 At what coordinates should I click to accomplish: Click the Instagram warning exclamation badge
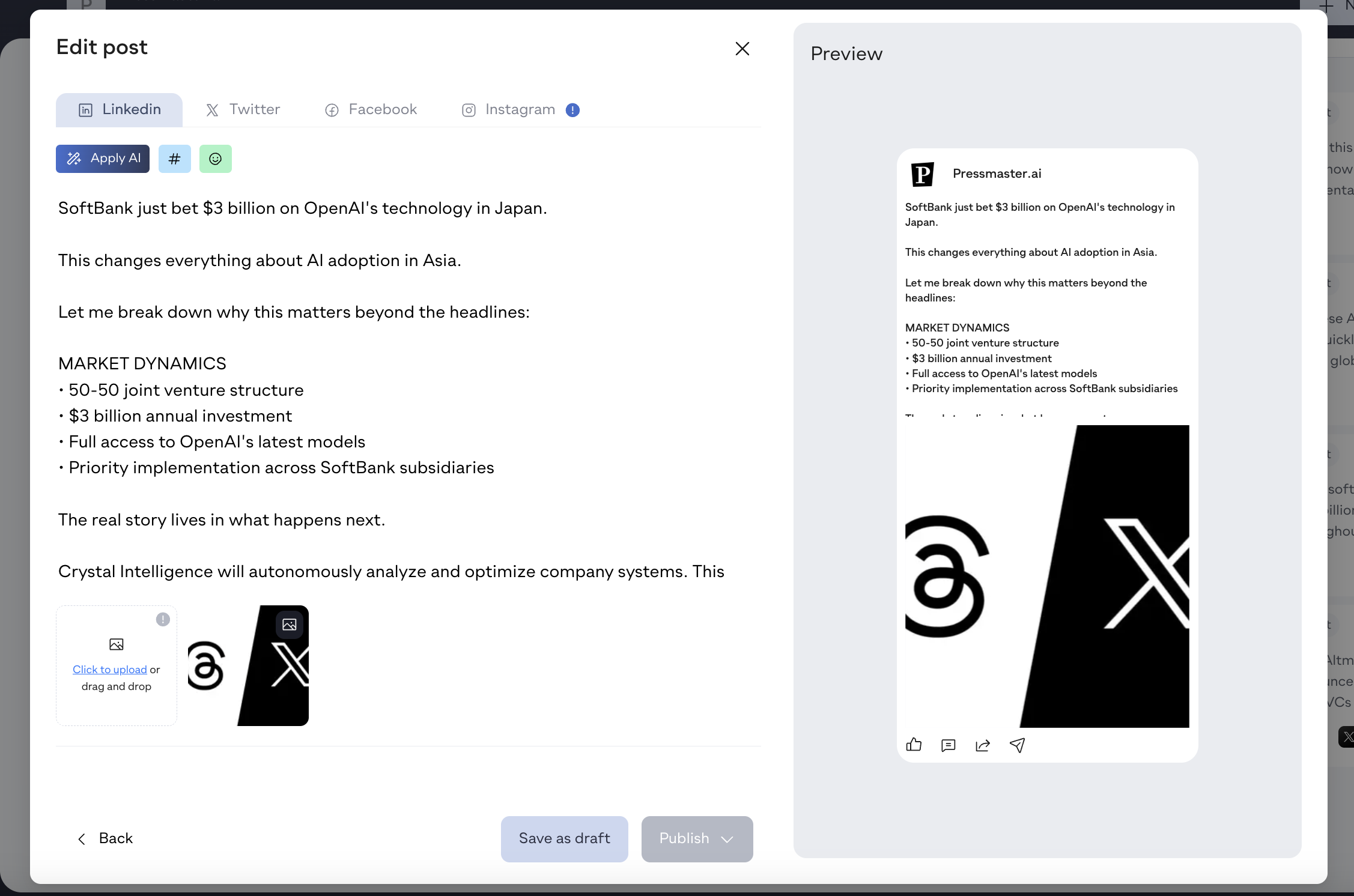coord(572,110)
